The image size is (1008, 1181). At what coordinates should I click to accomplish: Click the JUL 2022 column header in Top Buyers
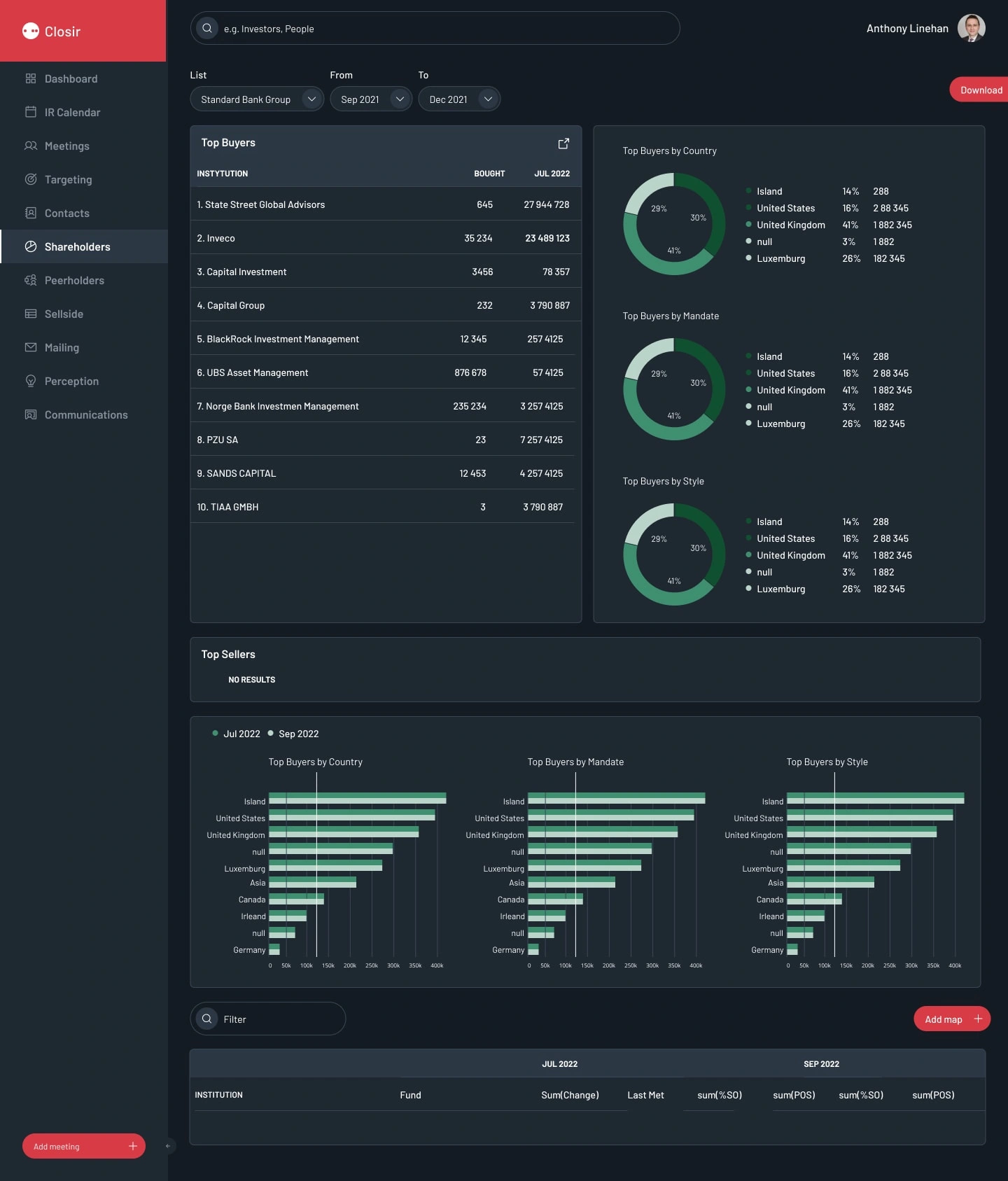[x=552, y=174]
